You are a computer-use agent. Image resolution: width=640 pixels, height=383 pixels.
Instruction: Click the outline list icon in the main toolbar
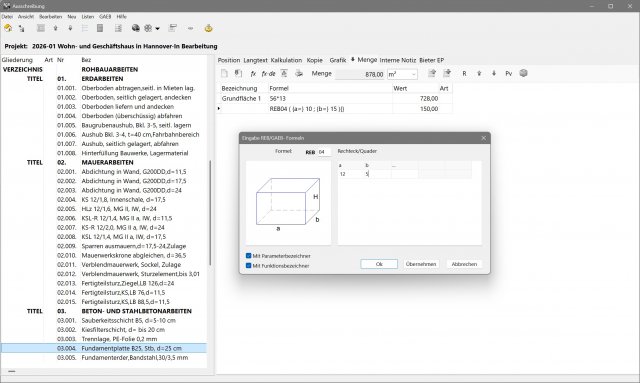(85, 28)
